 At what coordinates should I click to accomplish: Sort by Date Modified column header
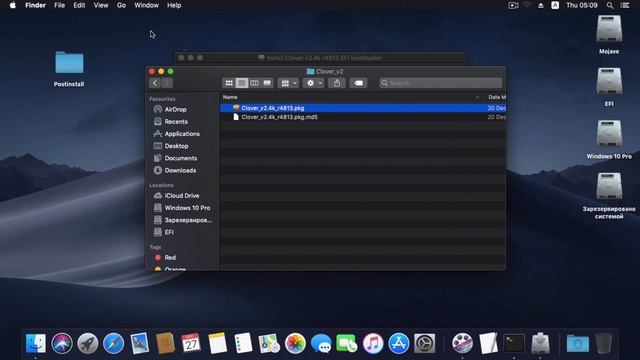click(496, 97)
